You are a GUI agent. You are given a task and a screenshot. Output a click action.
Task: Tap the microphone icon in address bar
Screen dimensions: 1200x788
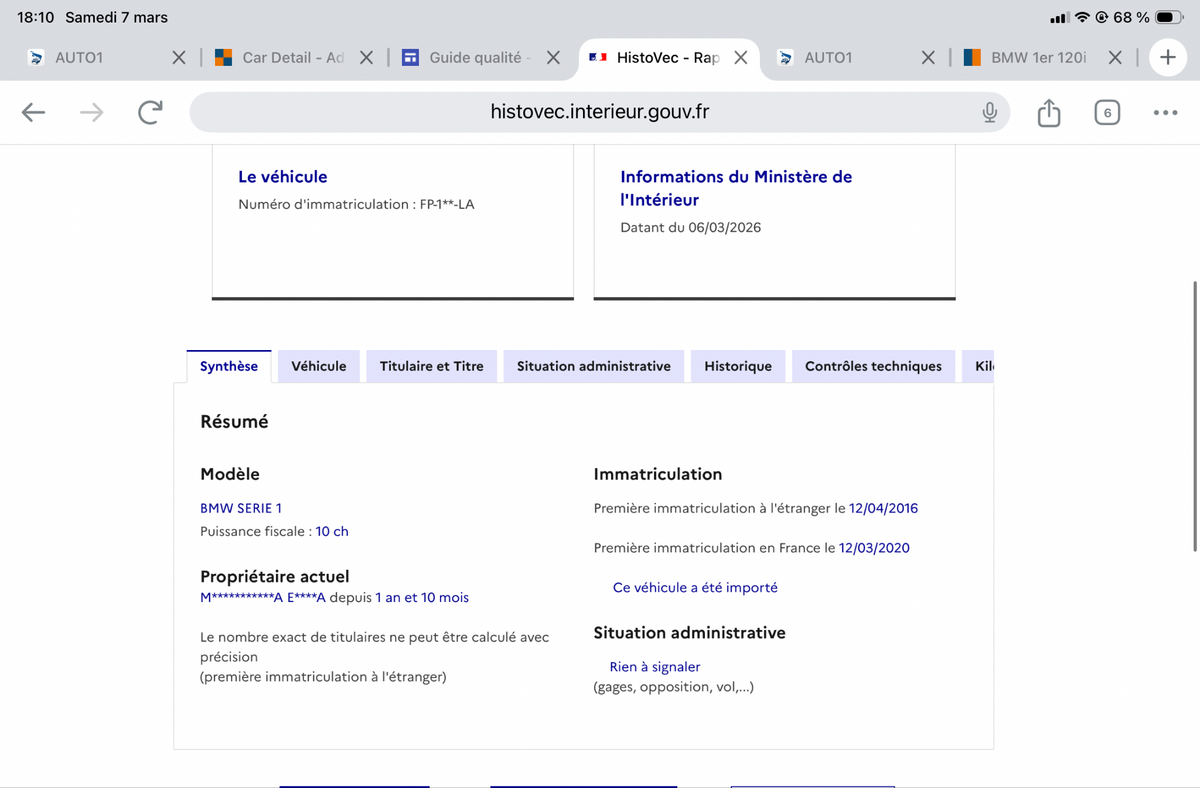click(989, 113)
